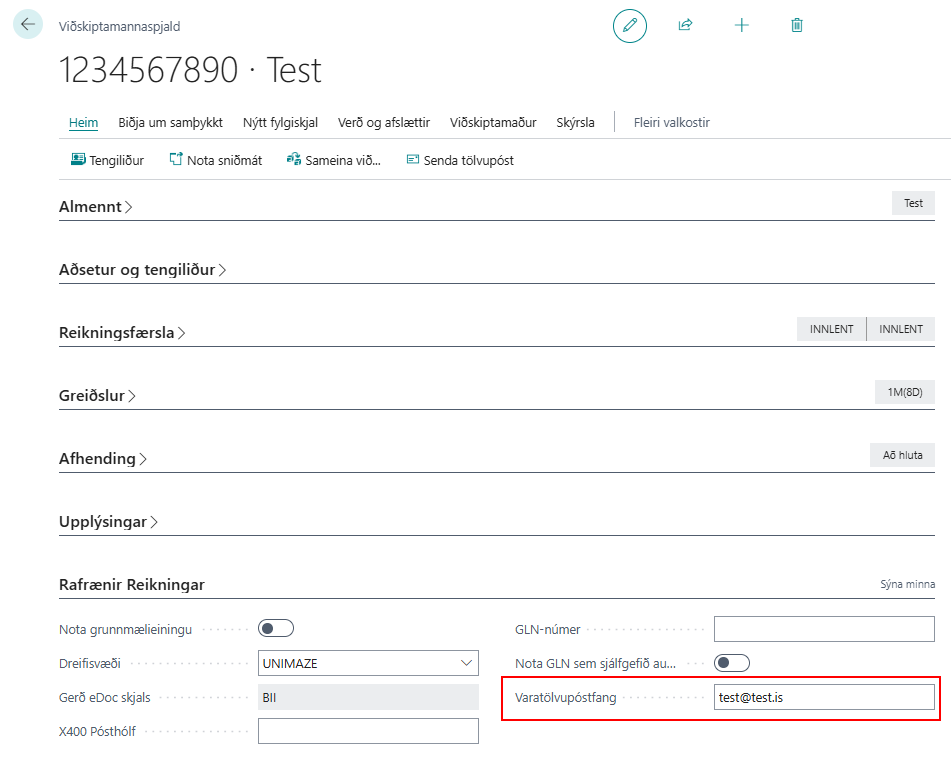Expand the Greiðslur section
The width and height of the screenshot is (951, 762).
97,396
